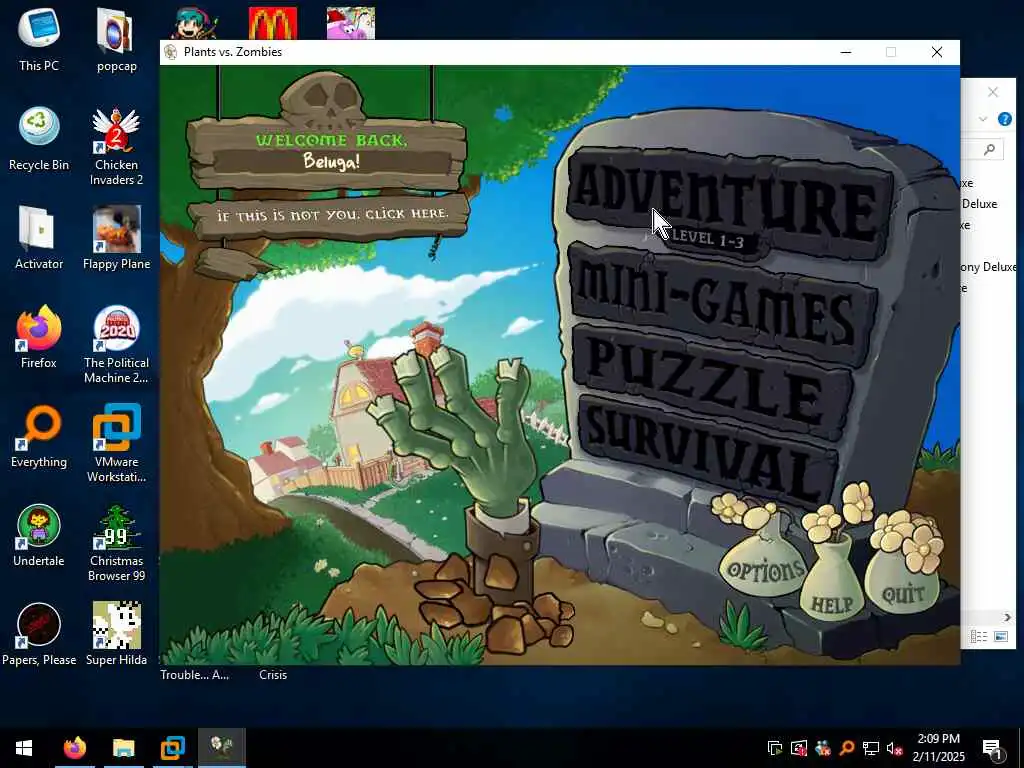Click the 'Trouble... A...' desktop icon label
Screen dimensions: 1024x768
click(x=195, y=675)
